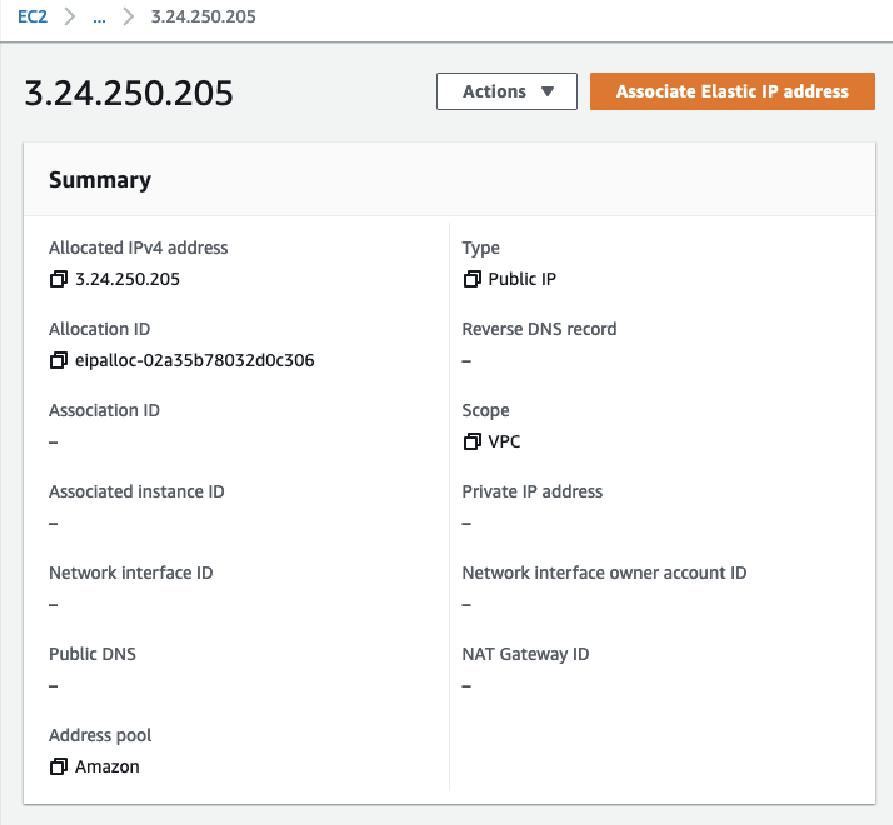Click the eipalloc-02a35b78032d0c306 text

tap(195, 360)
